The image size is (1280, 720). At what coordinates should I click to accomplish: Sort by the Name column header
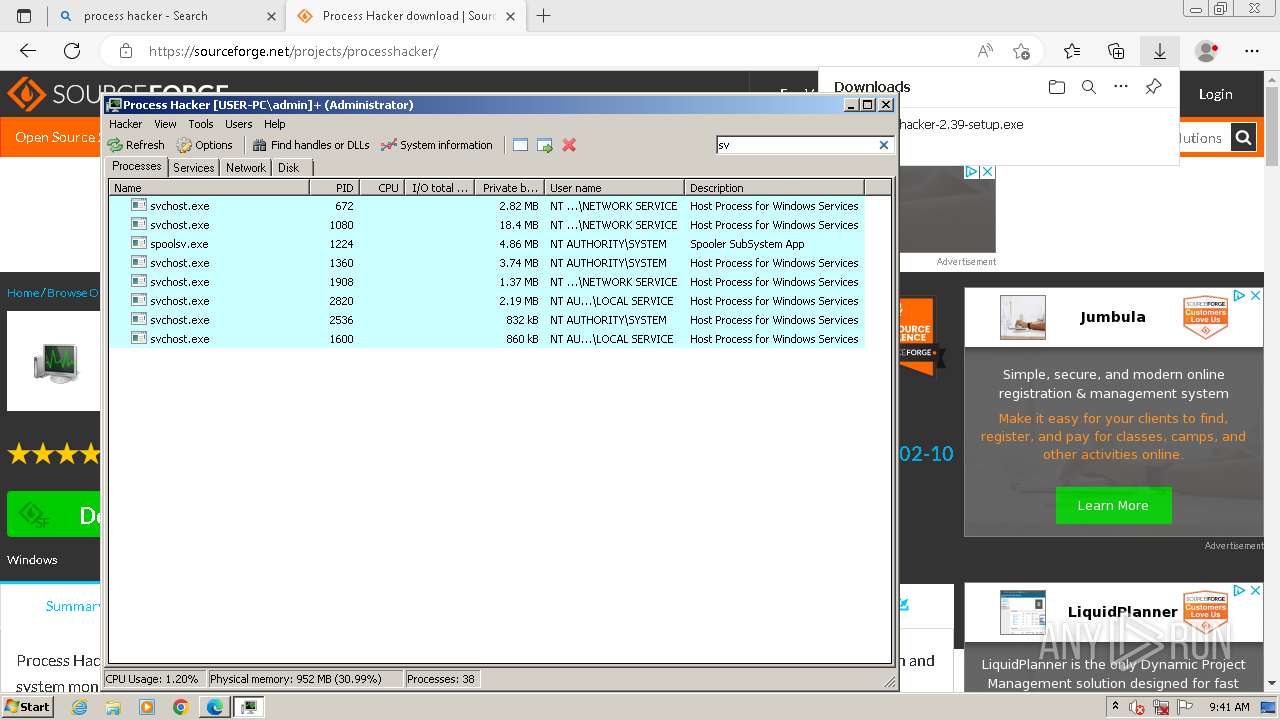(x=209, y=187)
